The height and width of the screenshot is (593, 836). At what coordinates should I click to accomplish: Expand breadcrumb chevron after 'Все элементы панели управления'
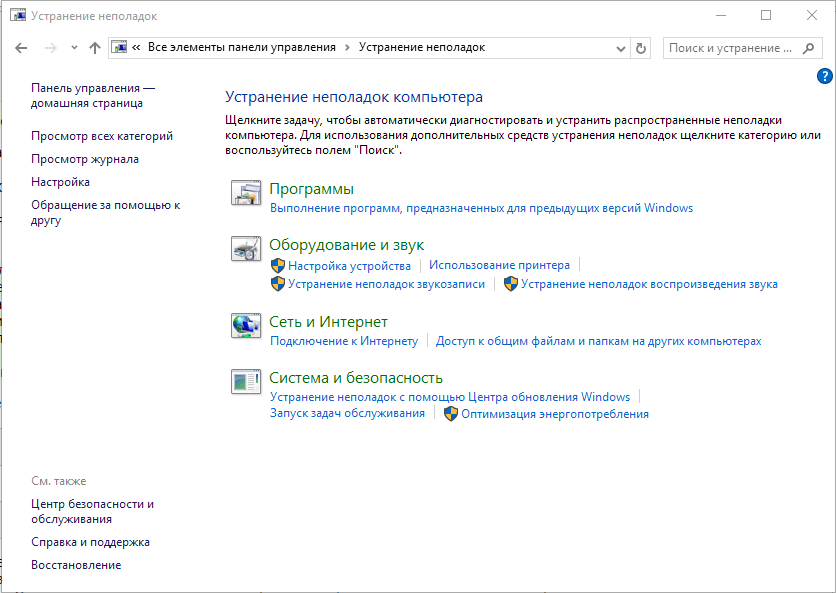347,47
